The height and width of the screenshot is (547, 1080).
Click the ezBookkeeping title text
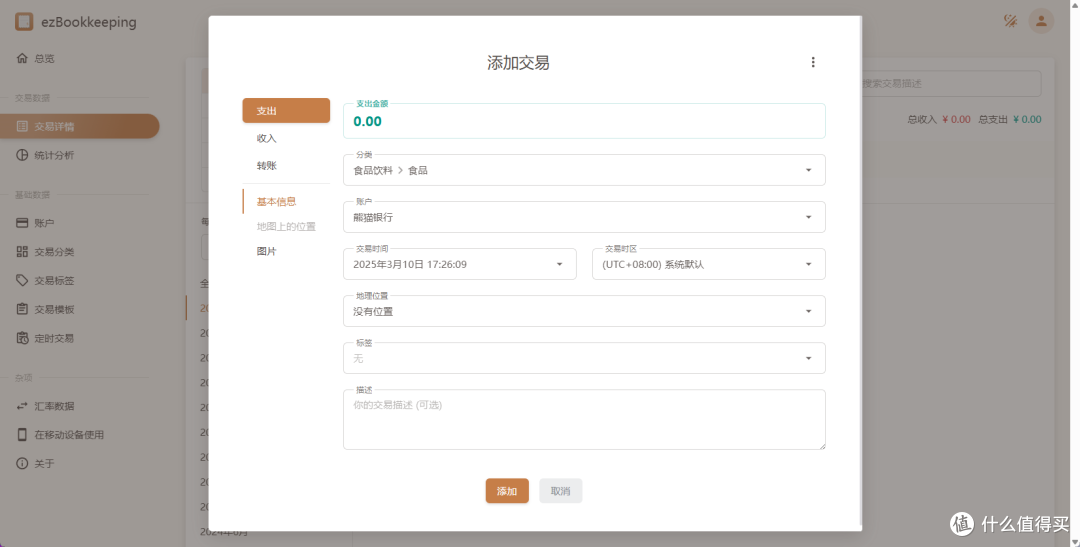(89, 22)
